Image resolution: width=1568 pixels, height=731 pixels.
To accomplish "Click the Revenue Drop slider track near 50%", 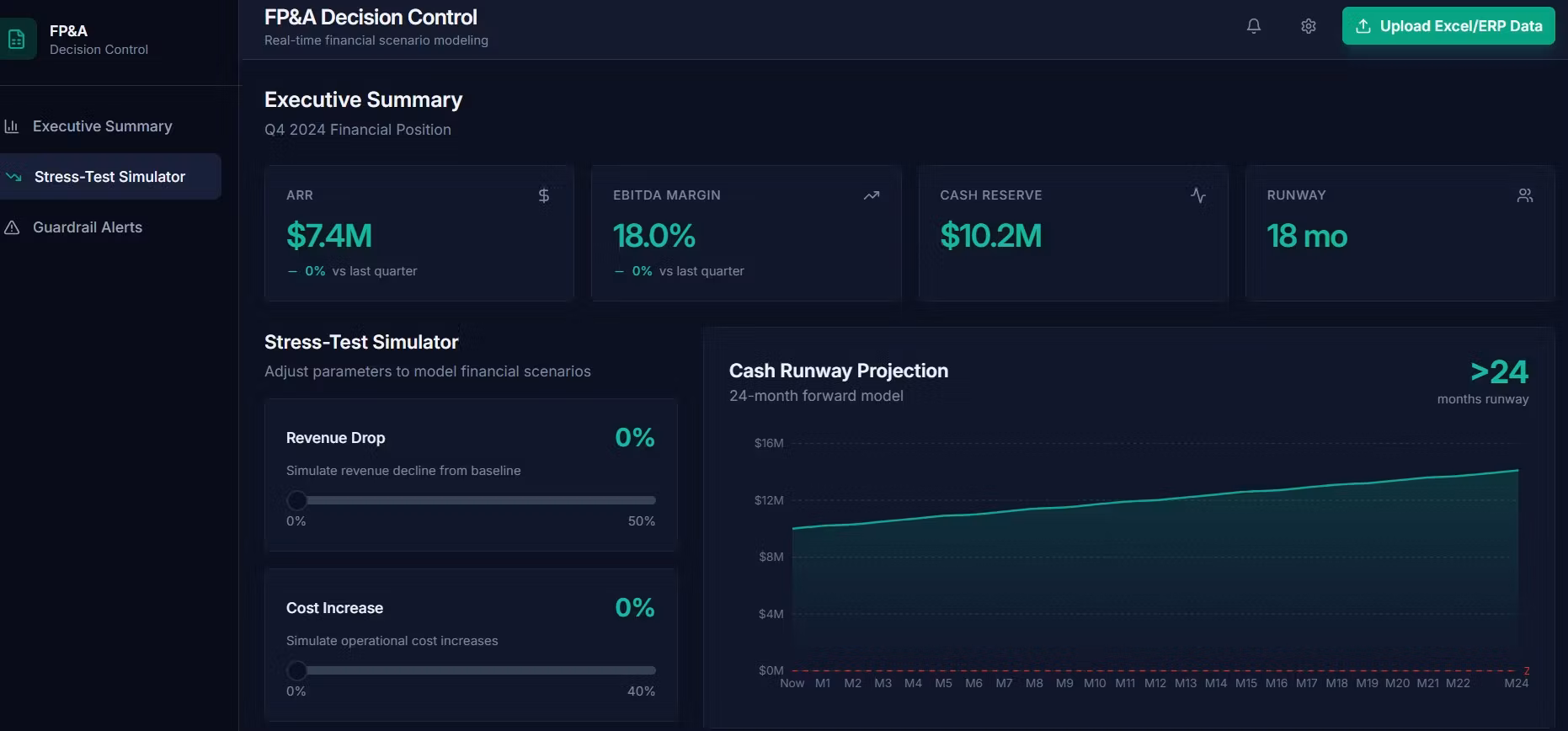I will 648,500.
